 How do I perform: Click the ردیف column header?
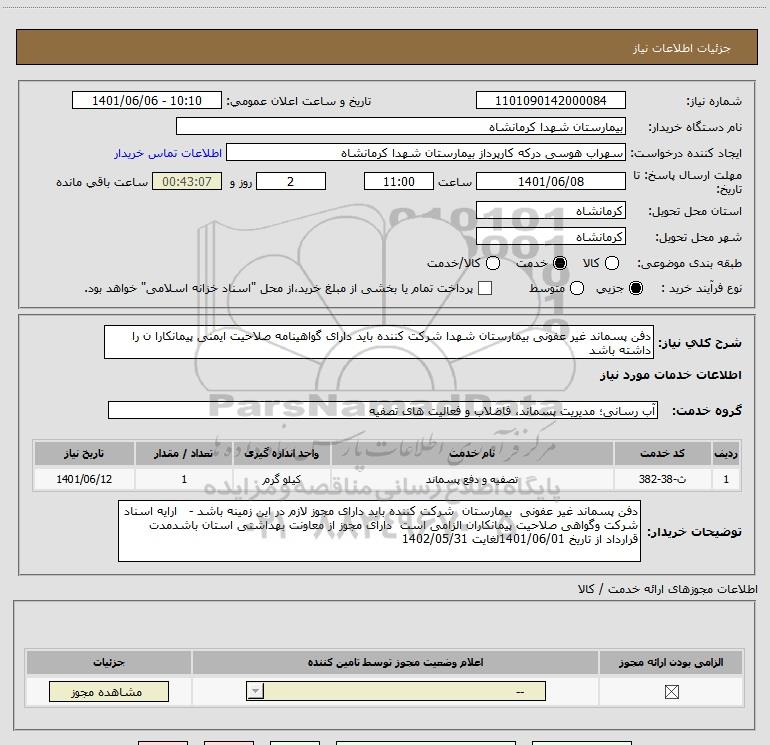[726, 453]
